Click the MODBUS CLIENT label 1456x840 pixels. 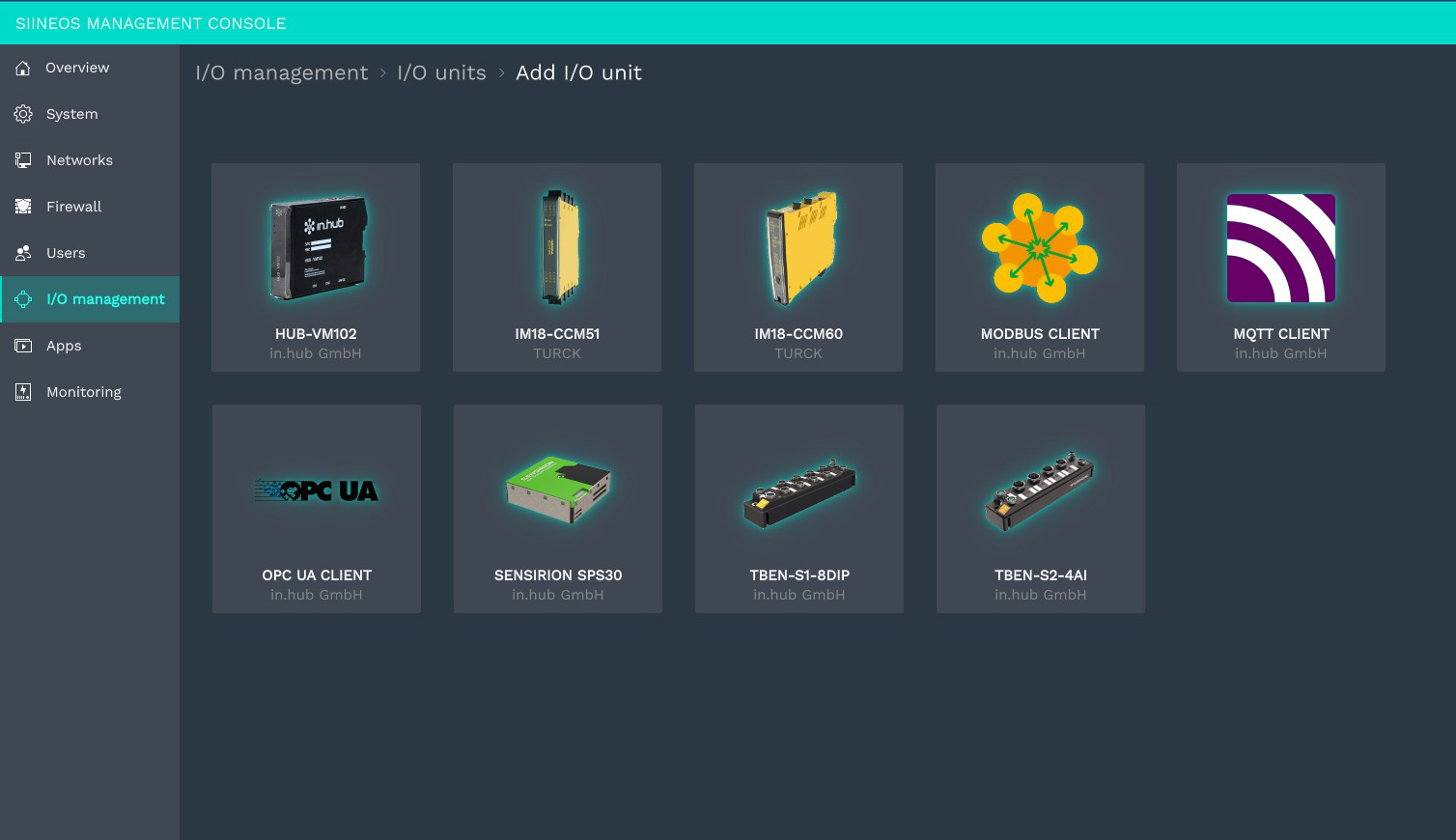click(x=1040, y=334)
